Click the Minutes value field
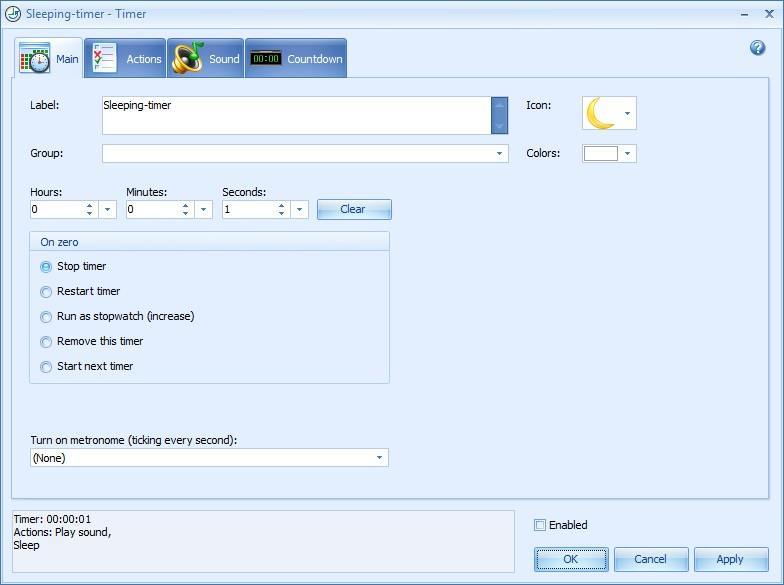This screenshot has width=784, height=585. [x=152, y=210]
